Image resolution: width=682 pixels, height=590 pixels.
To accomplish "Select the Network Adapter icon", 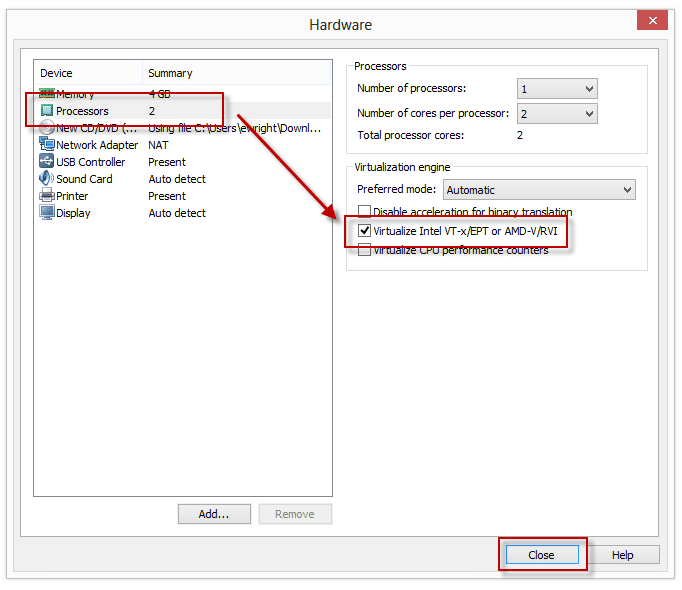I will coord(47,145).
